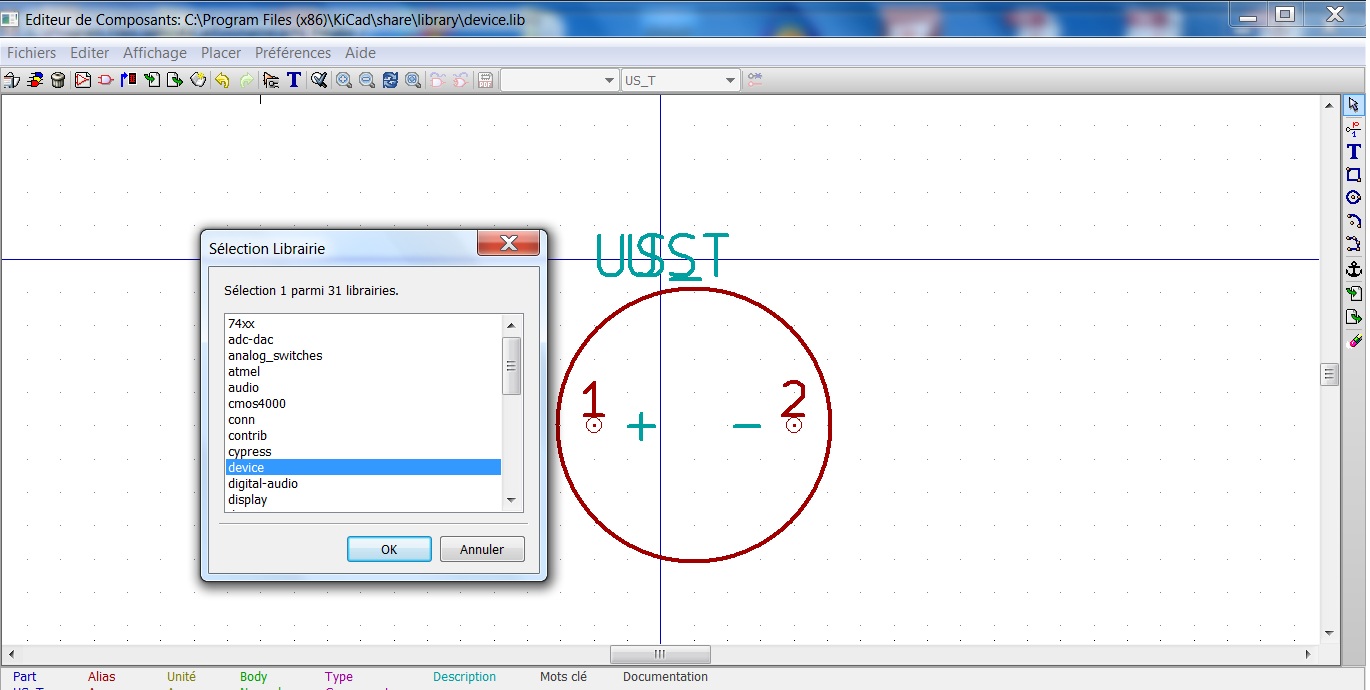Click the select working library icon
The image size is (1370, 690).
(x=36, y=80)
